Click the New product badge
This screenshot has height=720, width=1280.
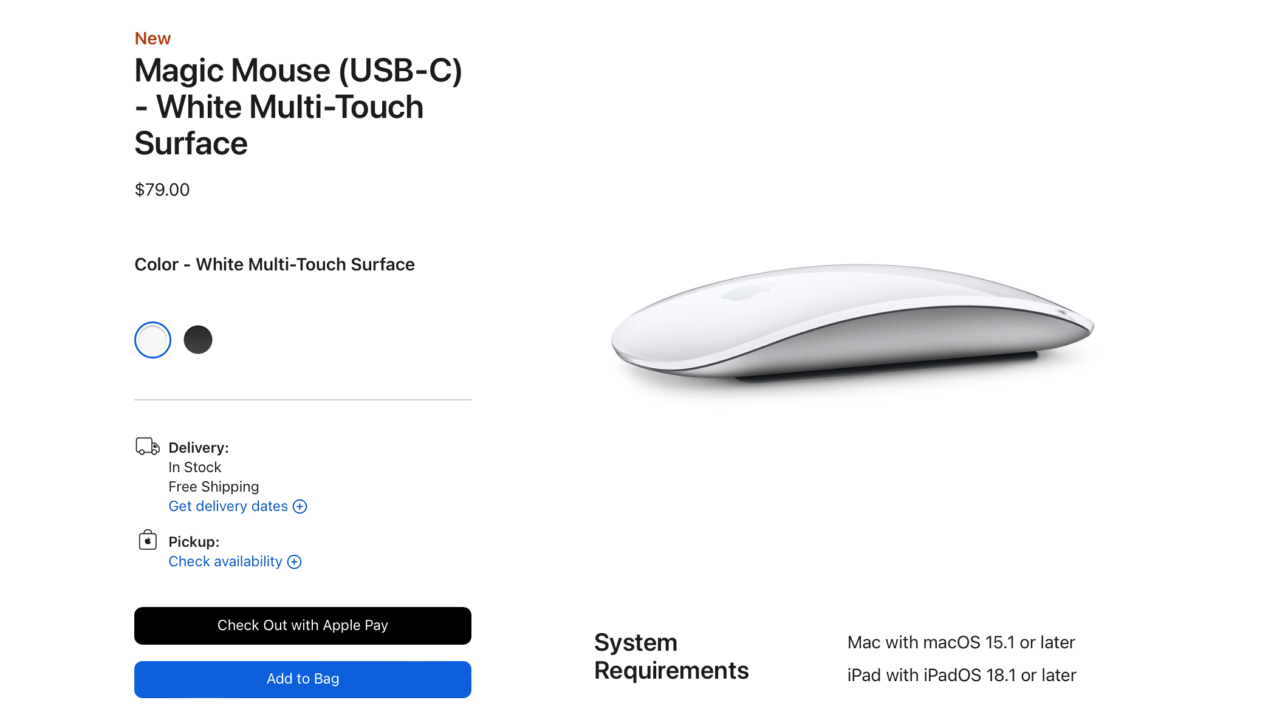152,38
